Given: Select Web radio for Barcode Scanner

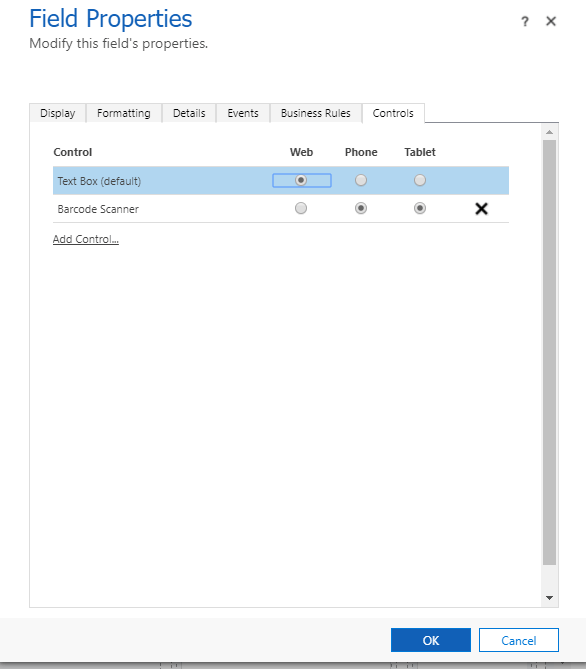Looking at the screenshot, I should coord(301,208).
